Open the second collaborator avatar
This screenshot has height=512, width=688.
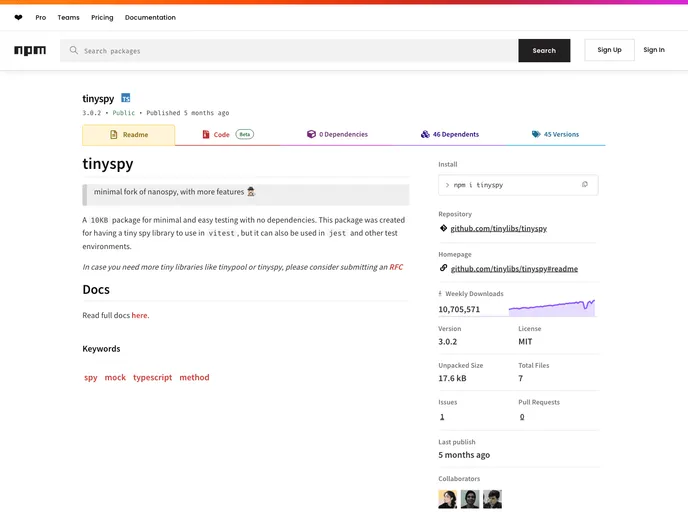470,499
